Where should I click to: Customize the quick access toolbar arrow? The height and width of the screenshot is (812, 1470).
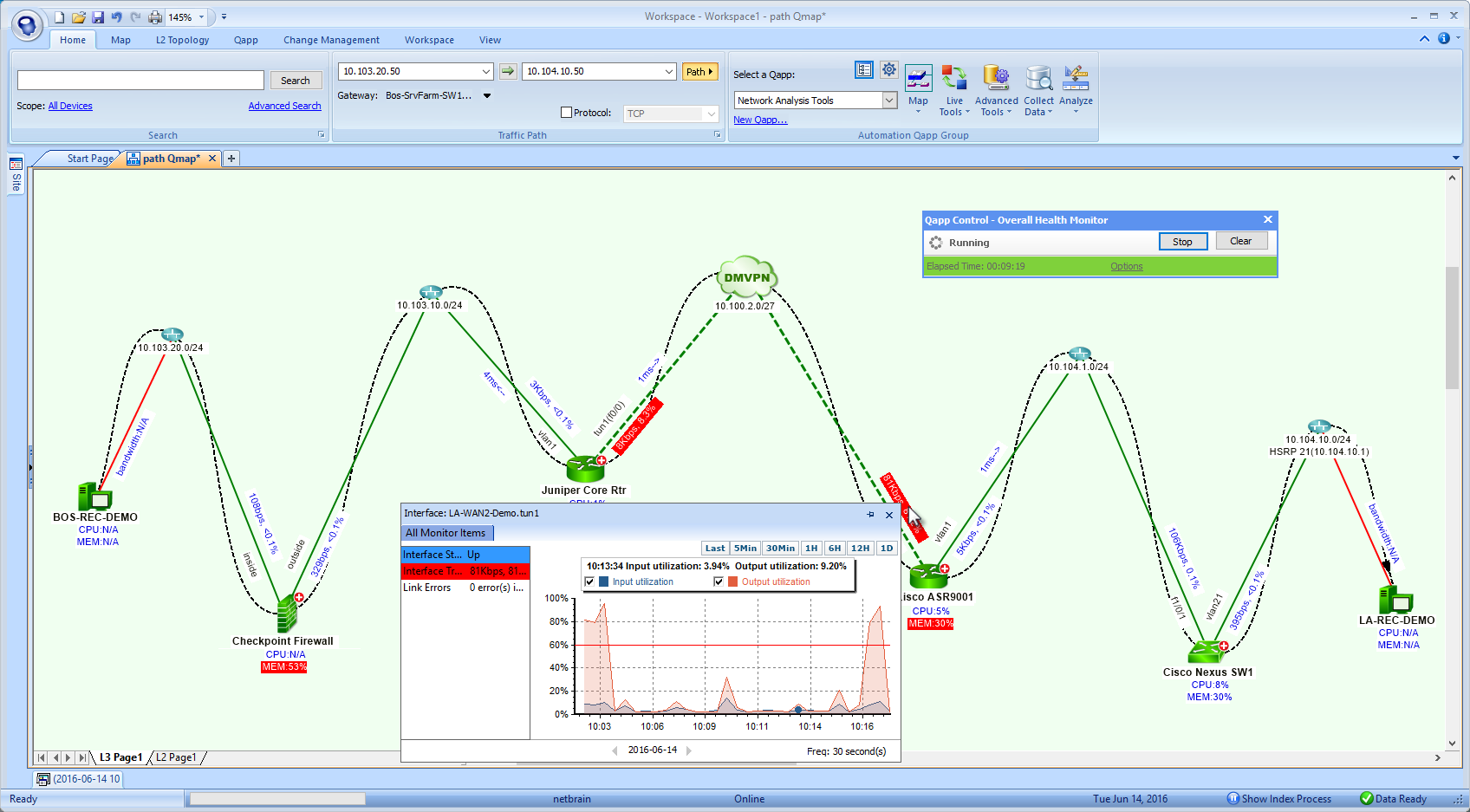coord(224,17)
